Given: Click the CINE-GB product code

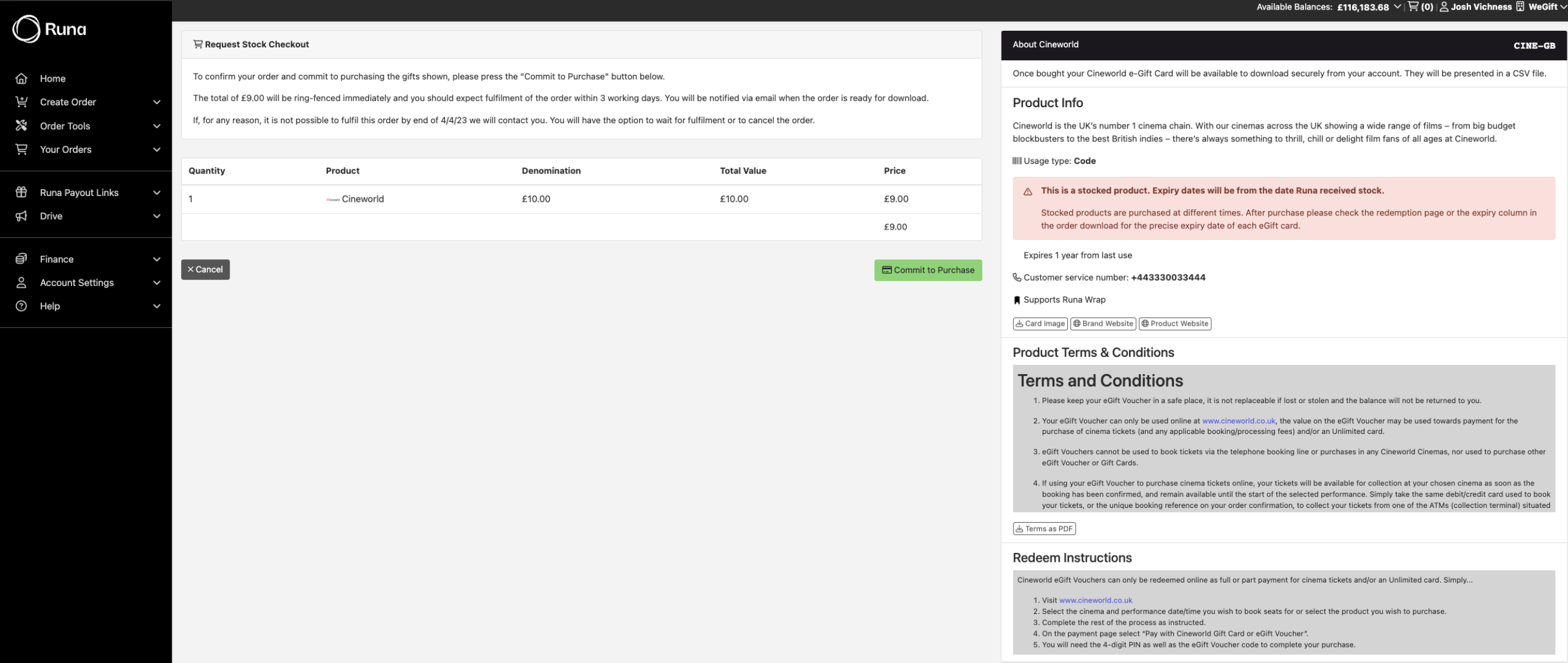Looking at the screenshot, I should coord(1534,46).
